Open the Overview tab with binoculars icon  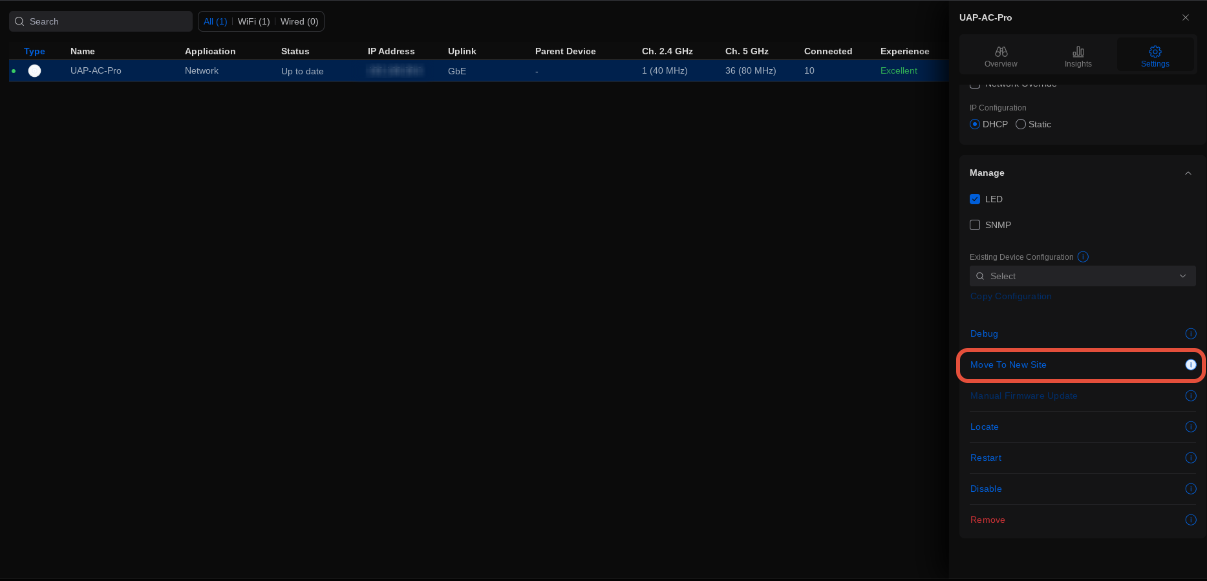(x=1000, y=55)
